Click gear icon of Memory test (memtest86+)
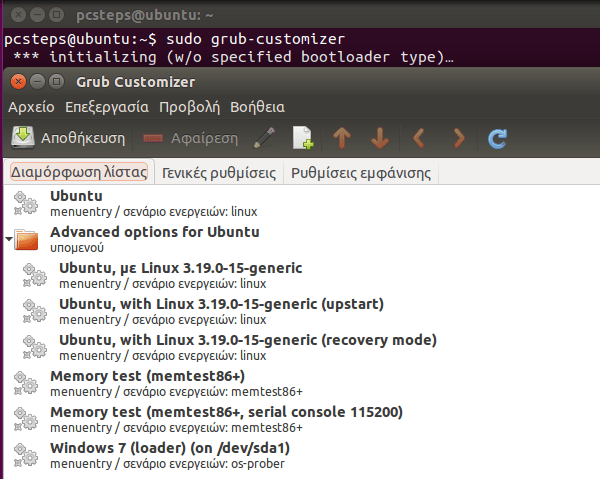Screen dimensions: 600x479 pos(26,383)
